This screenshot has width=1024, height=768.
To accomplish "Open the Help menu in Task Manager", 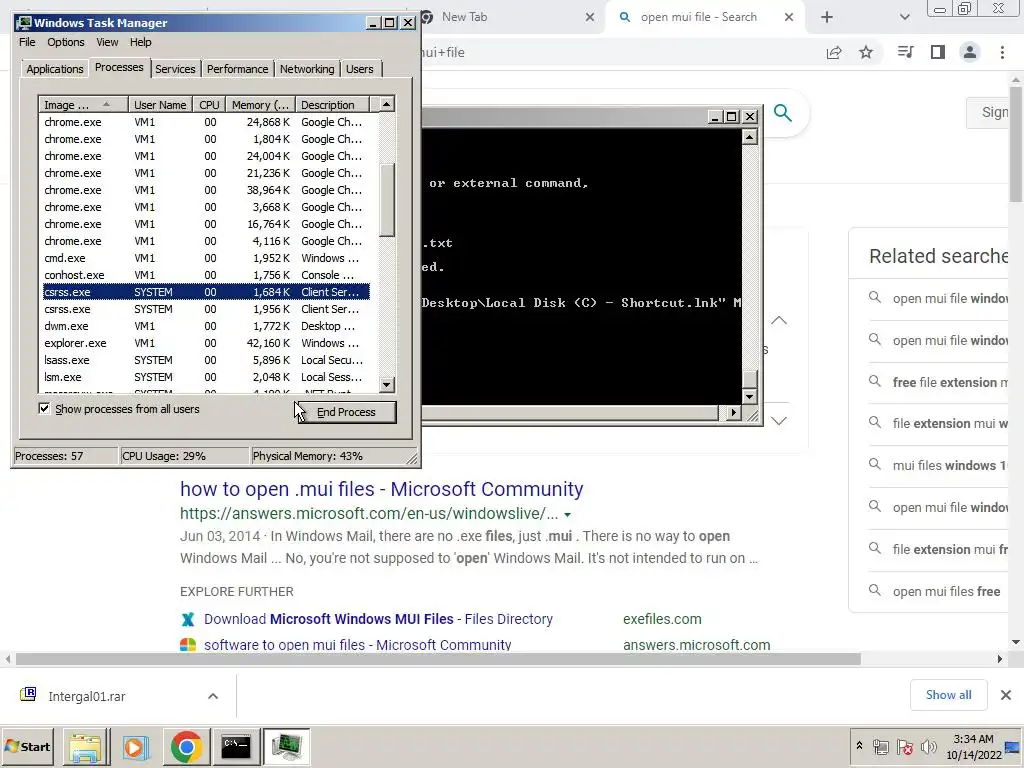I will click(x=140, y=42).
